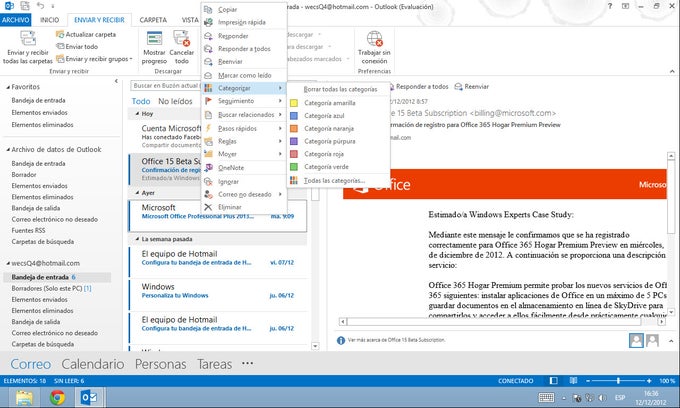
Task: Select Reenviar in the context menu
Action: click(244, 62)
